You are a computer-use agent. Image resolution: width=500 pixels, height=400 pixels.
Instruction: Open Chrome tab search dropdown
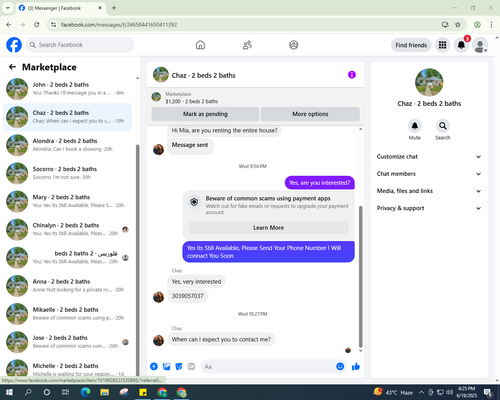pos(8,8)
